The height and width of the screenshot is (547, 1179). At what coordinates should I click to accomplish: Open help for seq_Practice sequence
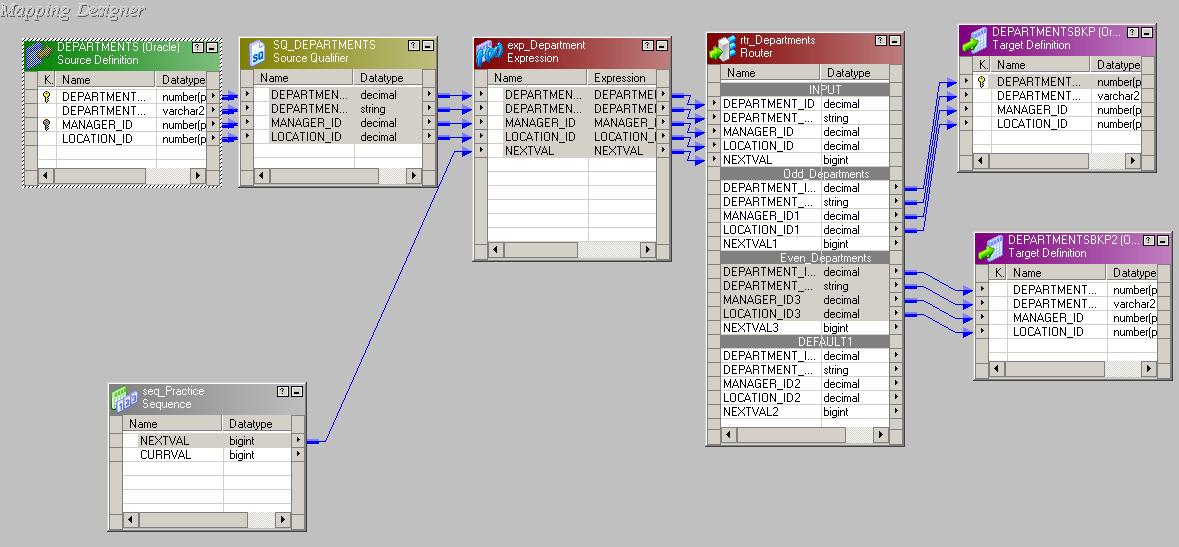pyautogui.click(x=283, y=392)
